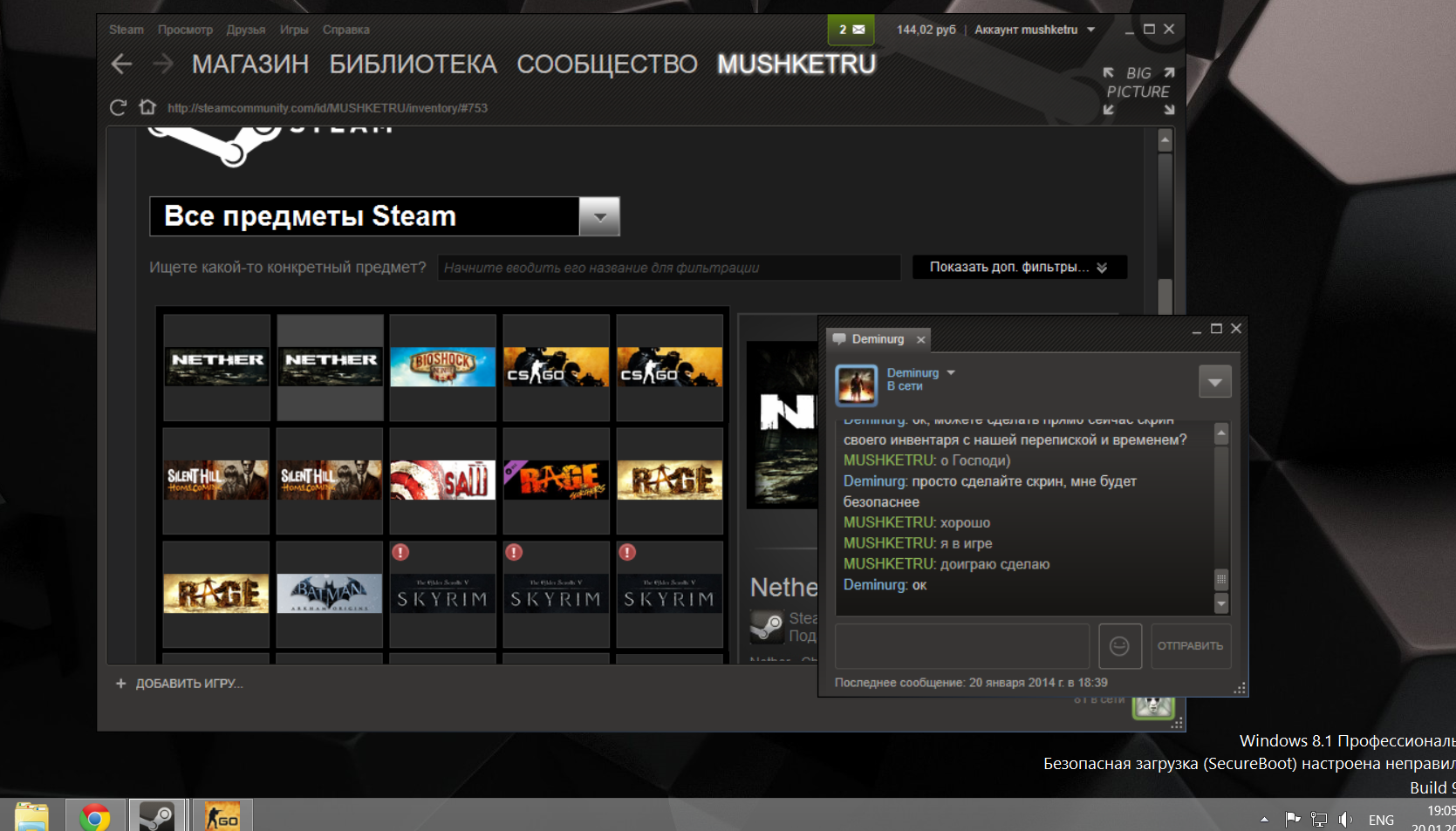Click the Steam page scrollbar up arrow
Screen dimensions: 1456x831
(1165, 140)
